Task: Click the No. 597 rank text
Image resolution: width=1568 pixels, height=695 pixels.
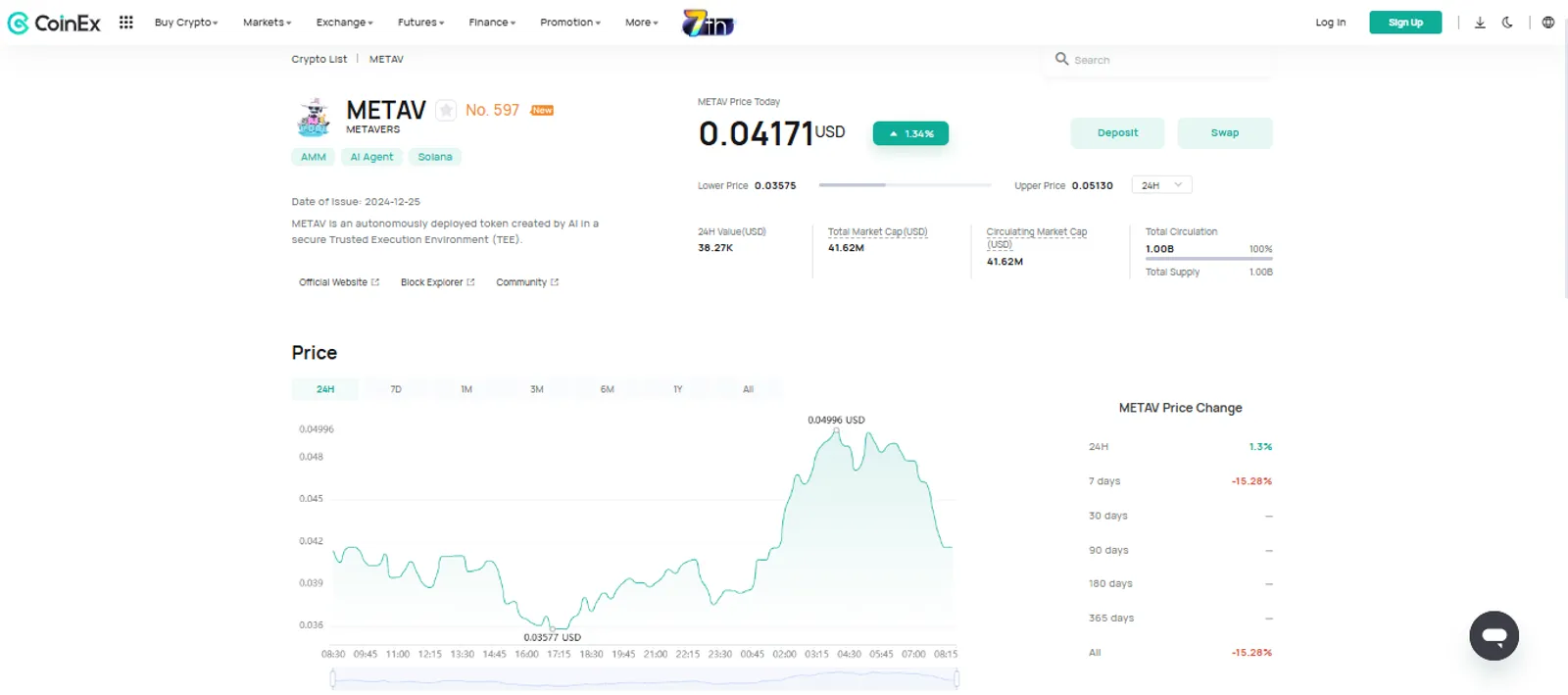Action: coord(492,111)
